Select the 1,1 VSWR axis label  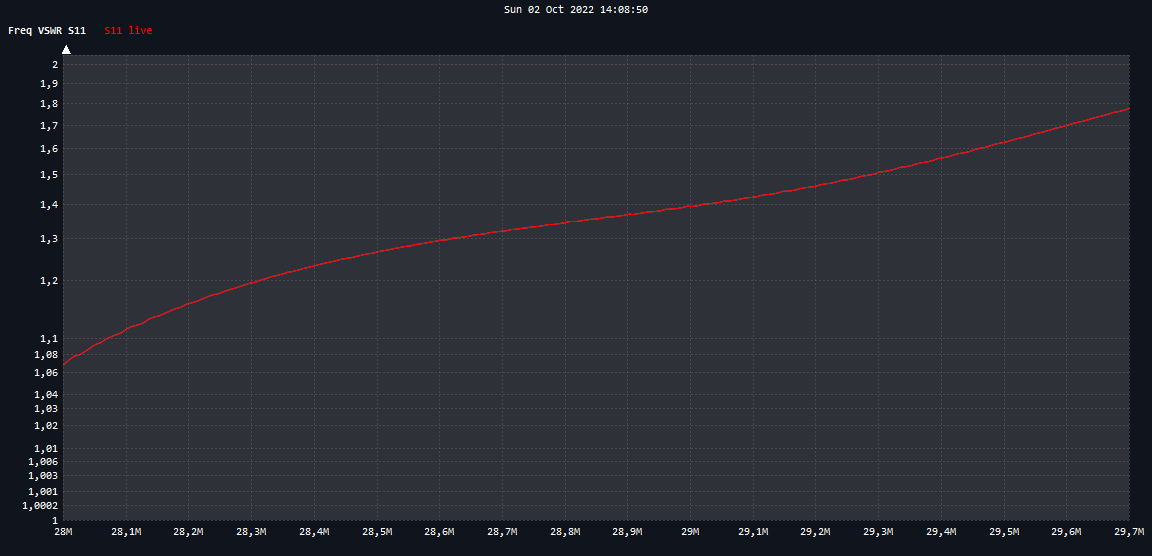(48, 339)
